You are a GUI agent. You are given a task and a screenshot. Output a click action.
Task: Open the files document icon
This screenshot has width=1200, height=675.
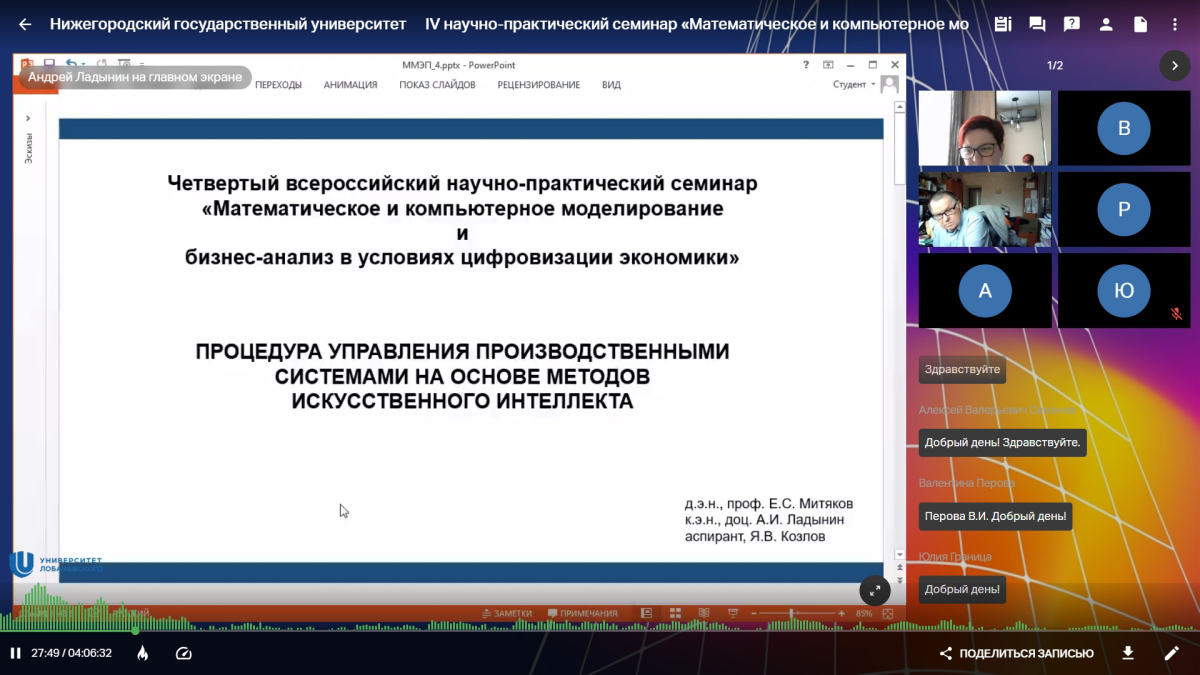coord(1141,24)
